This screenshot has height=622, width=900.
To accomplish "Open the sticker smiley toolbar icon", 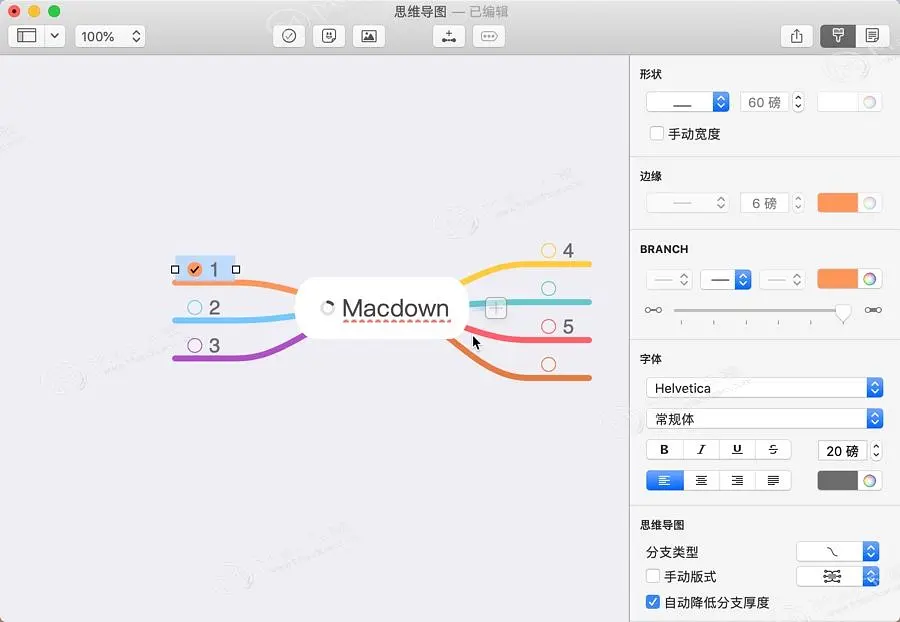I will coord(329,36).
